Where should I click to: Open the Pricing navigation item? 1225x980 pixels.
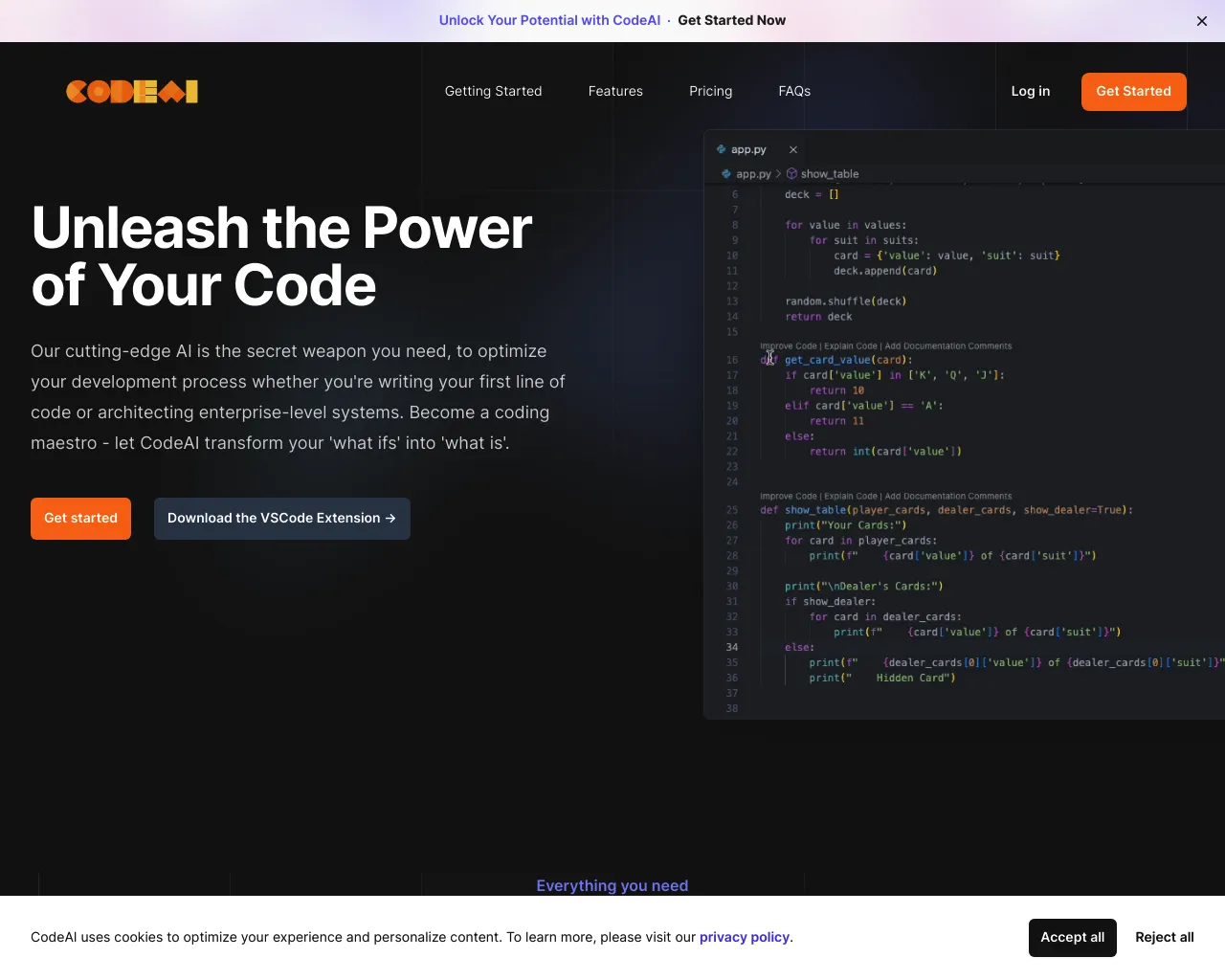[x=710, y=91]
